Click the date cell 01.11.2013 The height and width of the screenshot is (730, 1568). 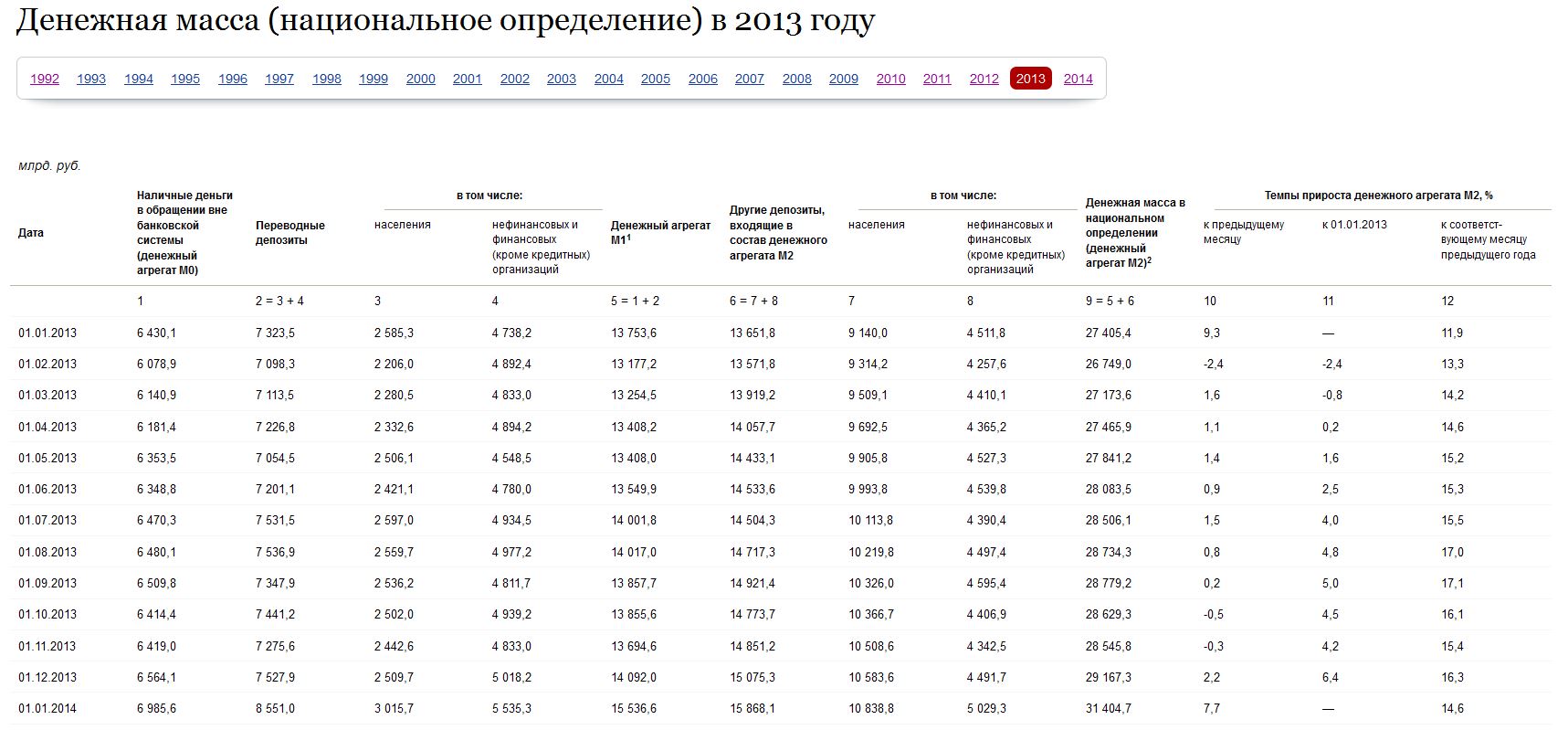47,646
